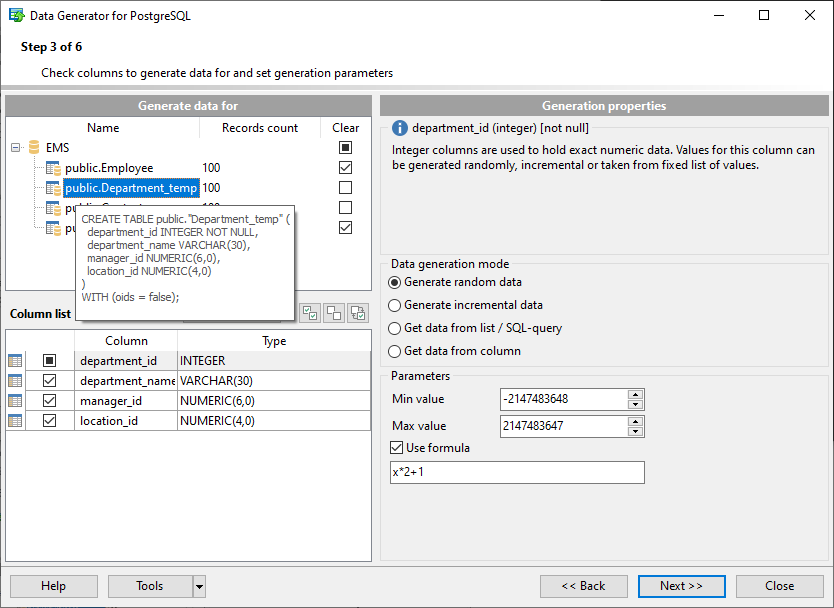Click the invert column selection icon

(357, 313)
